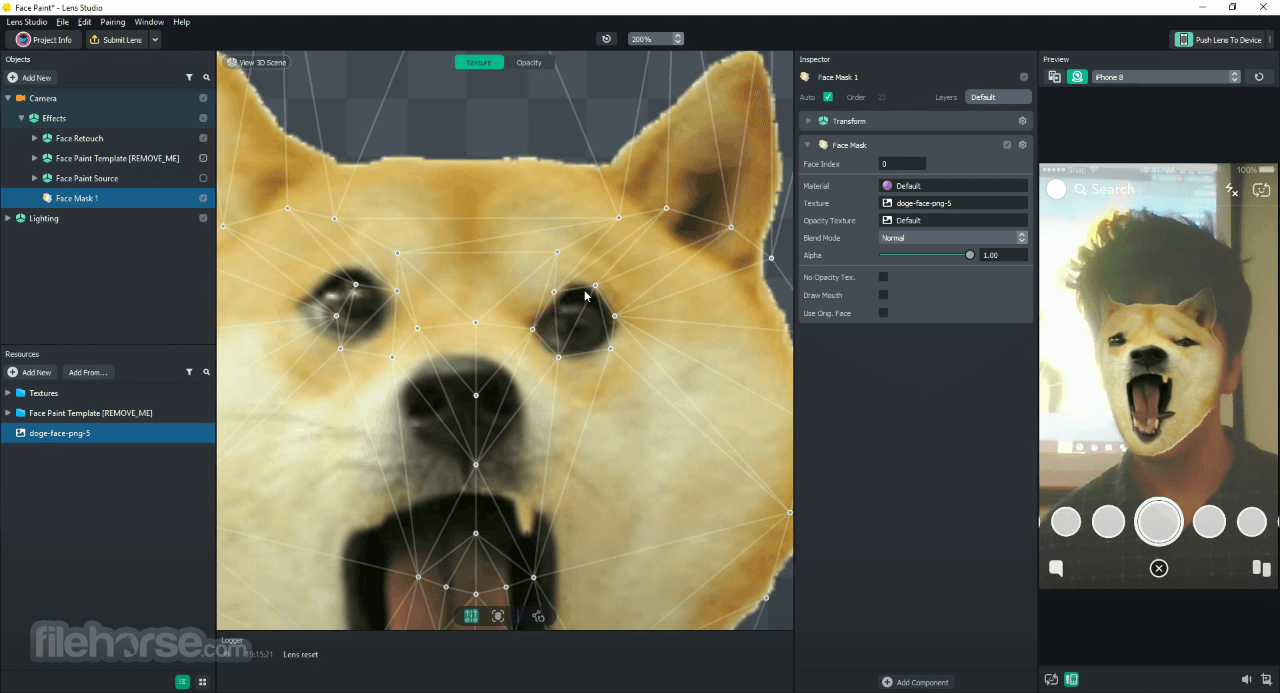Select Face Mask 1 in Objects tree

tap(108, 198)
